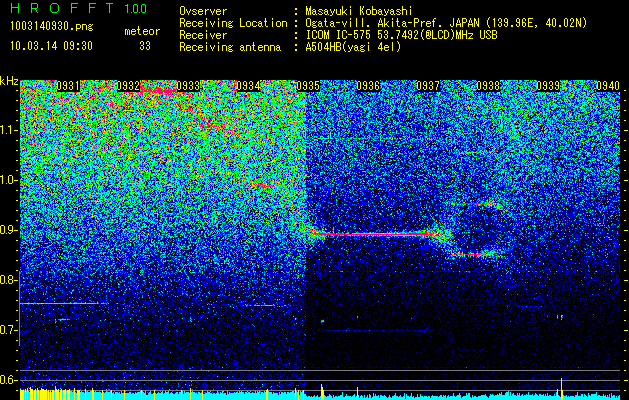This screenshot has width=629, height=400.
Task: Click the ICOM IC-575 receiver text
Action: (x=401, y=35)
